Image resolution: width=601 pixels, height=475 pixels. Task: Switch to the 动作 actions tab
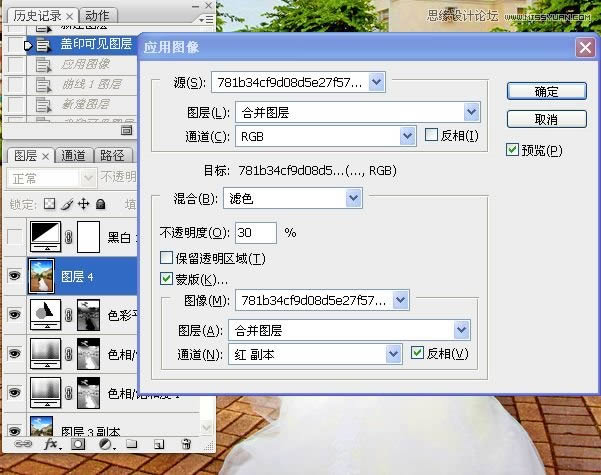pyautogui.click(x=97, y=16)
